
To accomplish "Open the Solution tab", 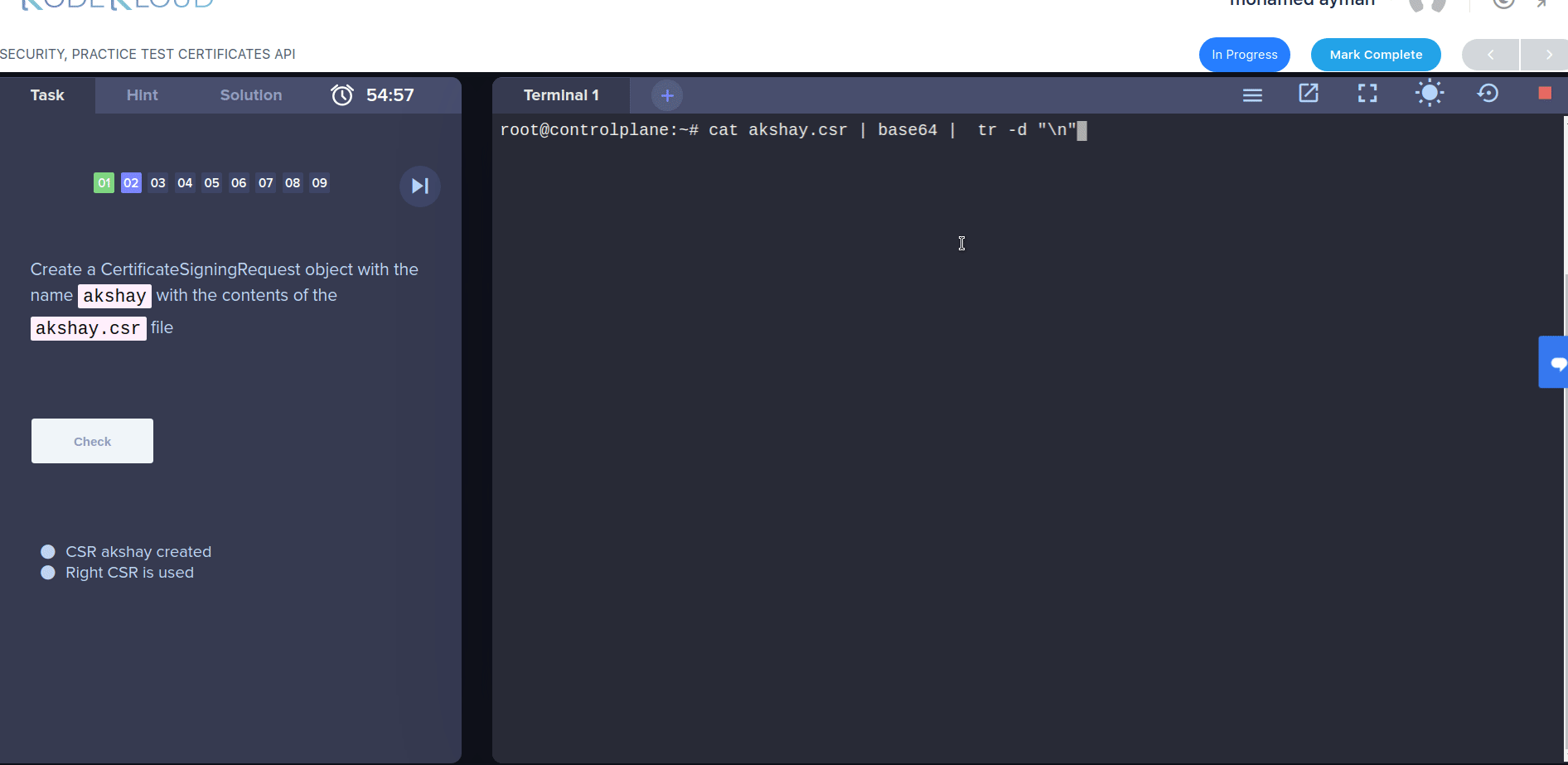I will coord(251,95).
